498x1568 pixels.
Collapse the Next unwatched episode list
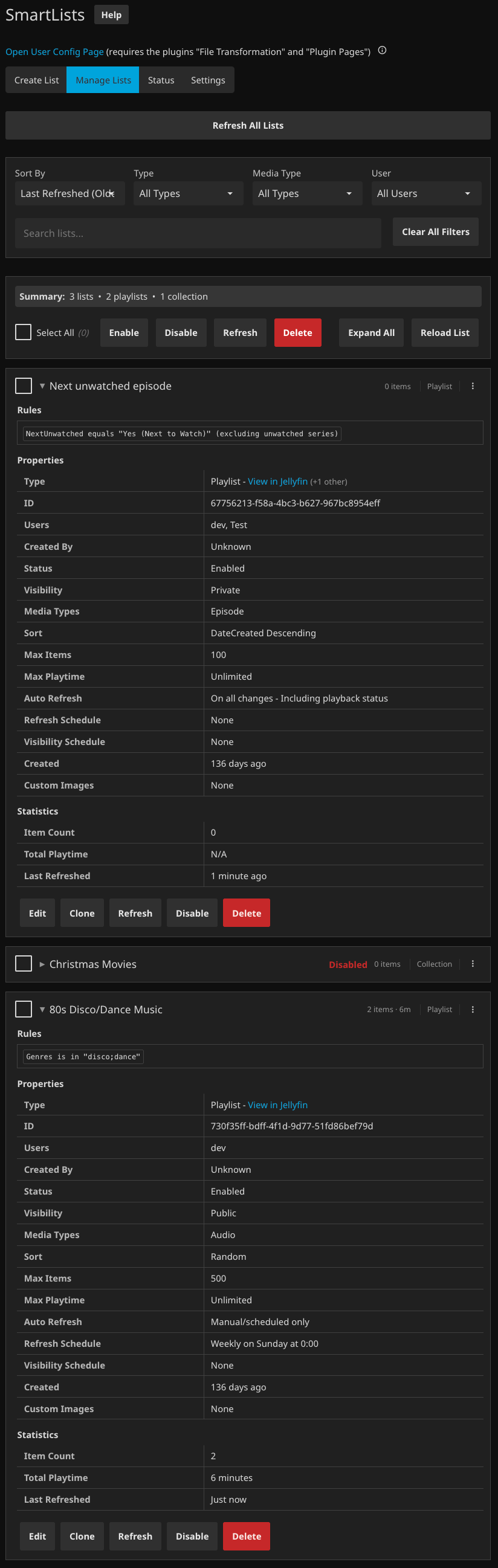pos(42,386)
